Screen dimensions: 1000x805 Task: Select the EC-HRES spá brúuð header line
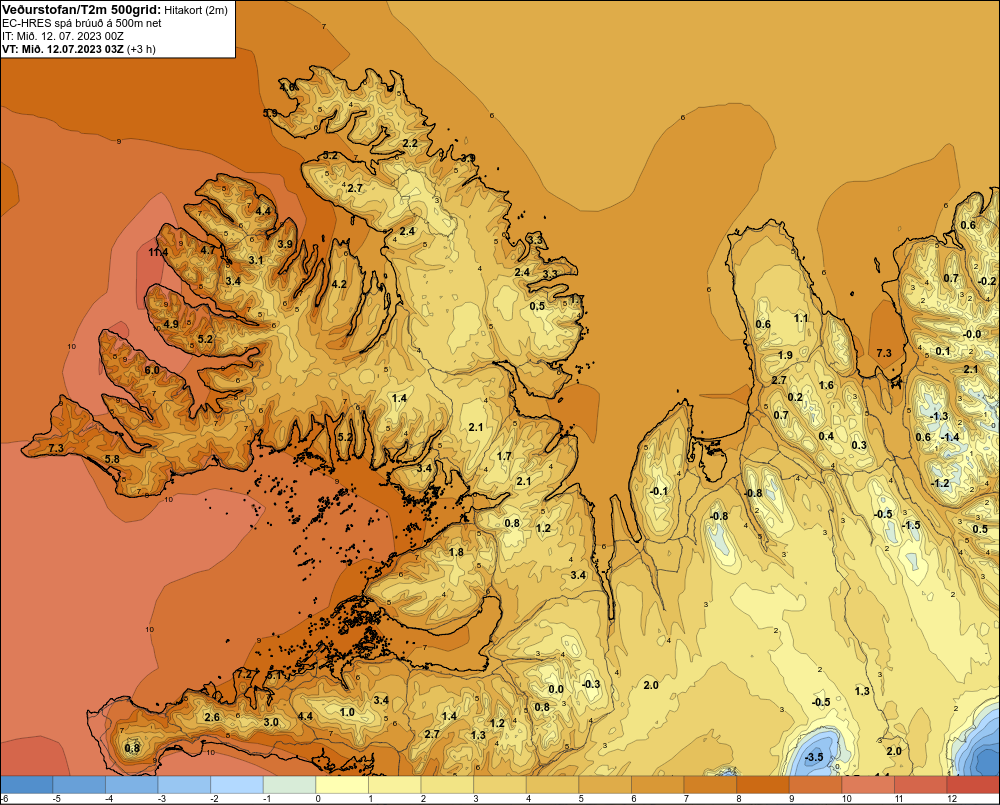[x=82, y=23]
